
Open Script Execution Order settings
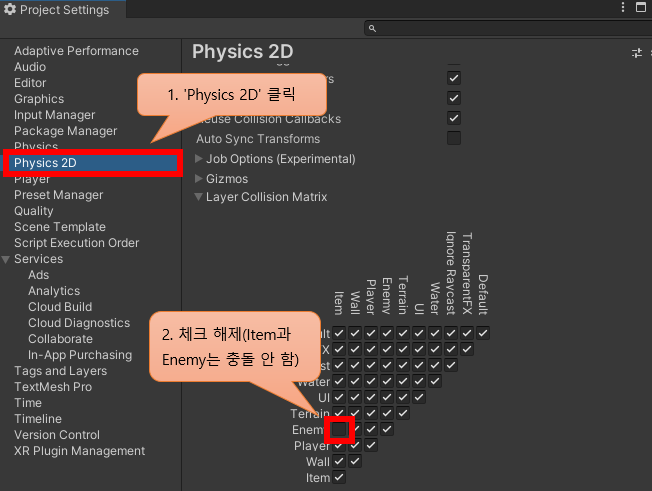pyautogui.click(x=77, y=243)
